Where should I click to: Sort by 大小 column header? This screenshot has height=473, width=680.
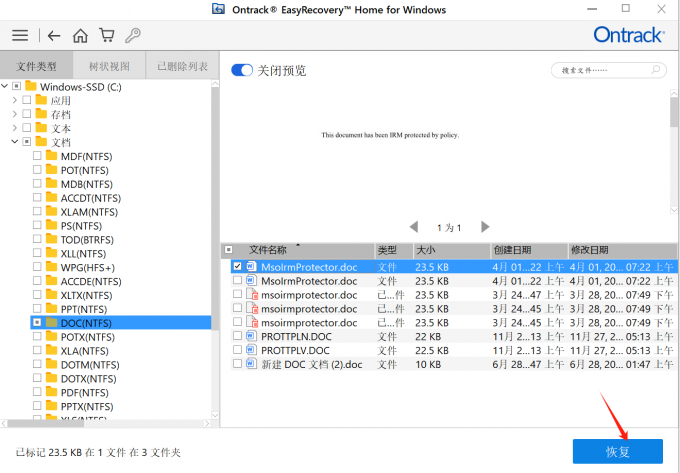click(426, 250)
